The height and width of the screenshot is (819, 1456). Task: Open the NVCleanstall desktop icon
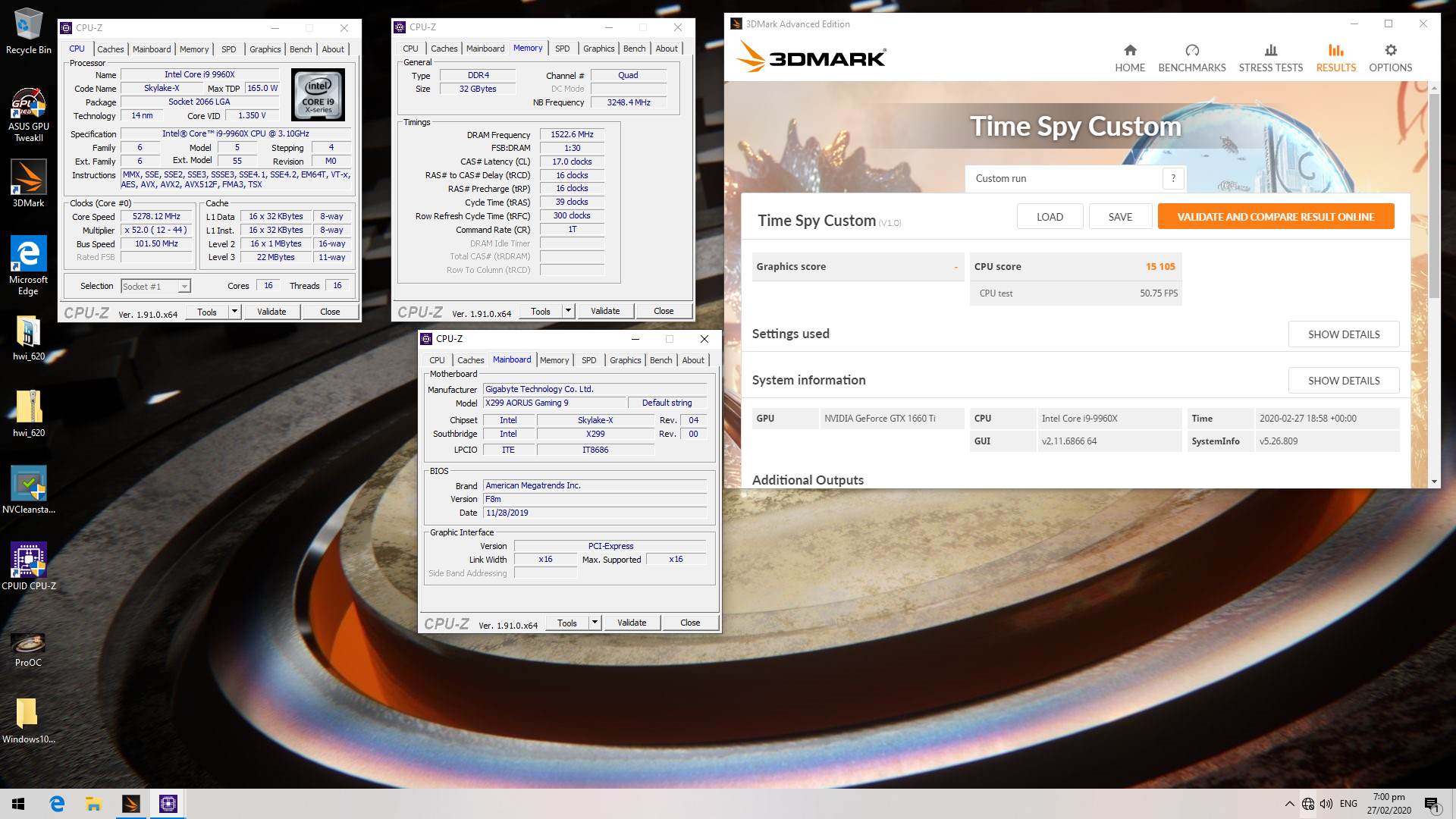click(28, 490)
